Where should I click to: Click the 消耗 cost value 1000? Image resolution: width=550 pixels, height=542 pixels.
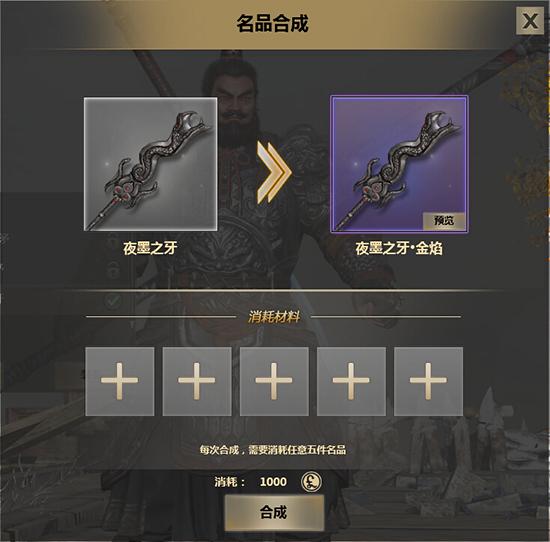(273, 482)
